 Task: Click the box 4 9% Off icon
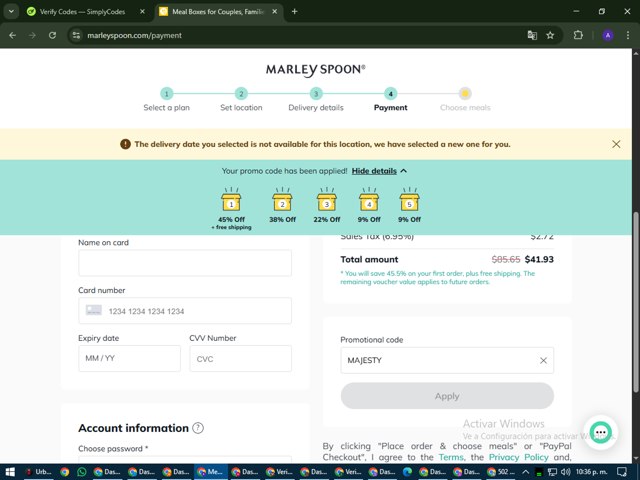coord(369,200)
